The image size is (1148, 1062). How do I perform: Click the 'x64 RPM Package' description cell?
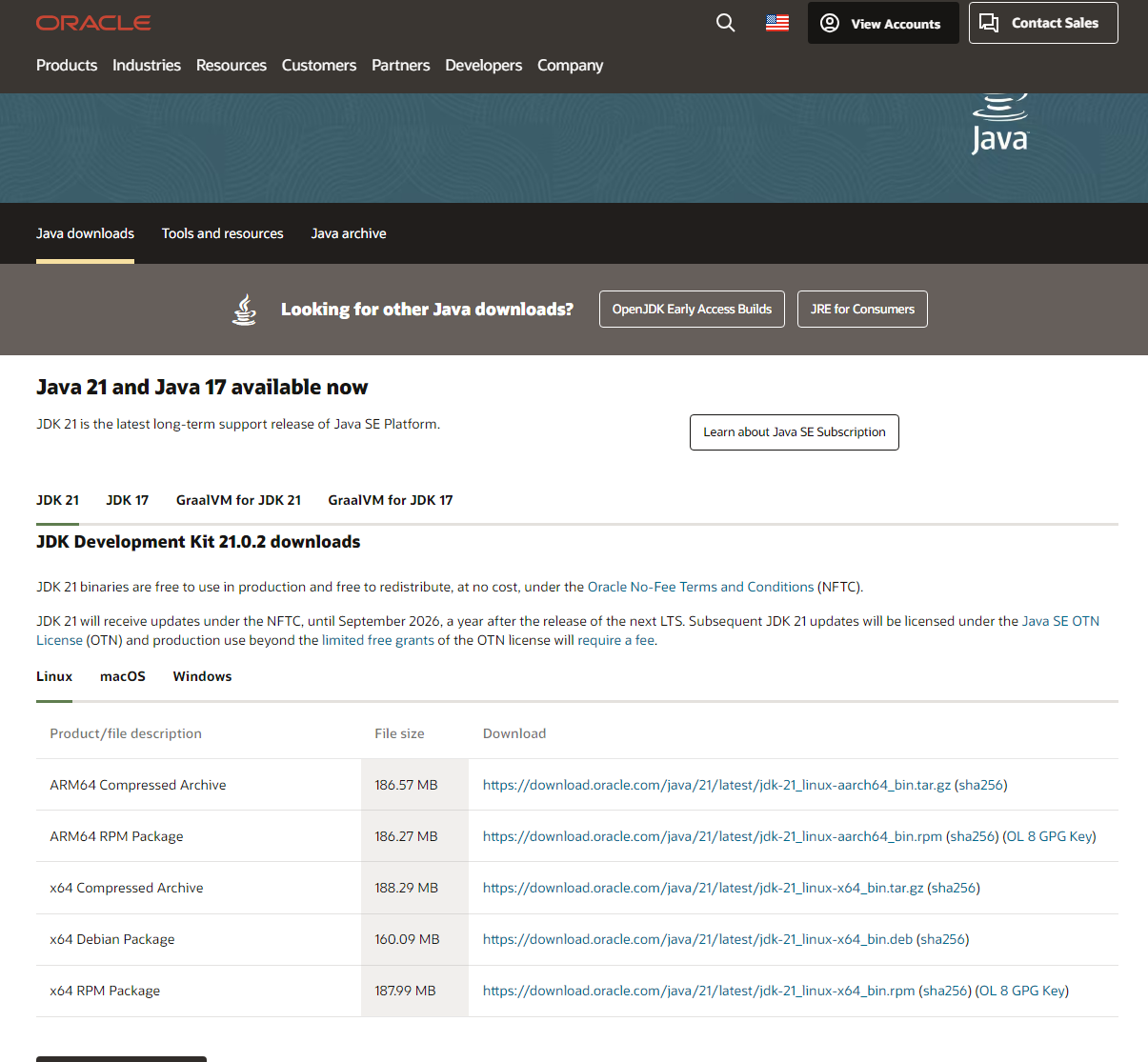(x=198, y=991)
